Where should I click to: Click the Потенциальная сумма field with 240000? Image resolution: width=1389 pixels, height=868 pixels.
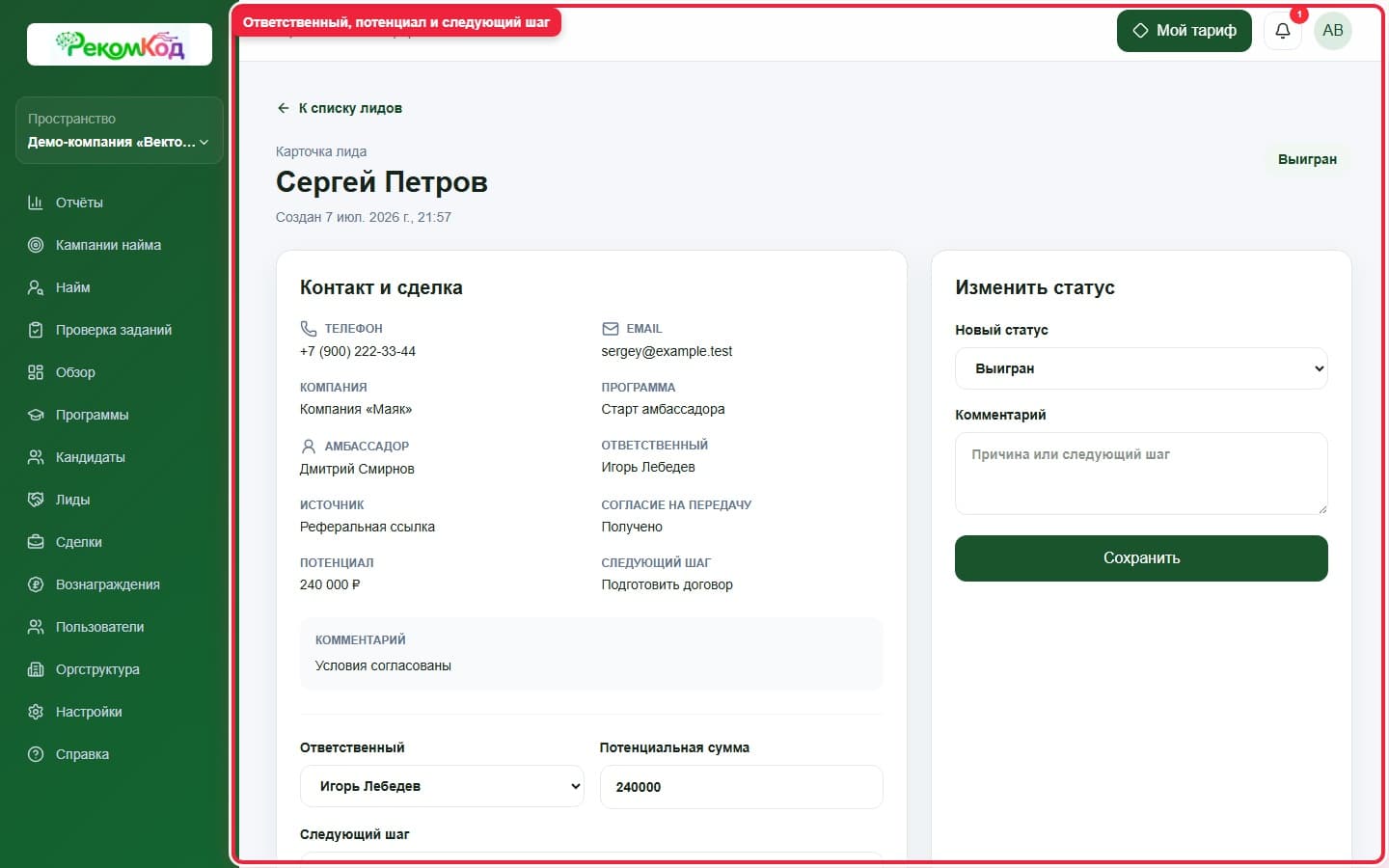pos(741,787)
